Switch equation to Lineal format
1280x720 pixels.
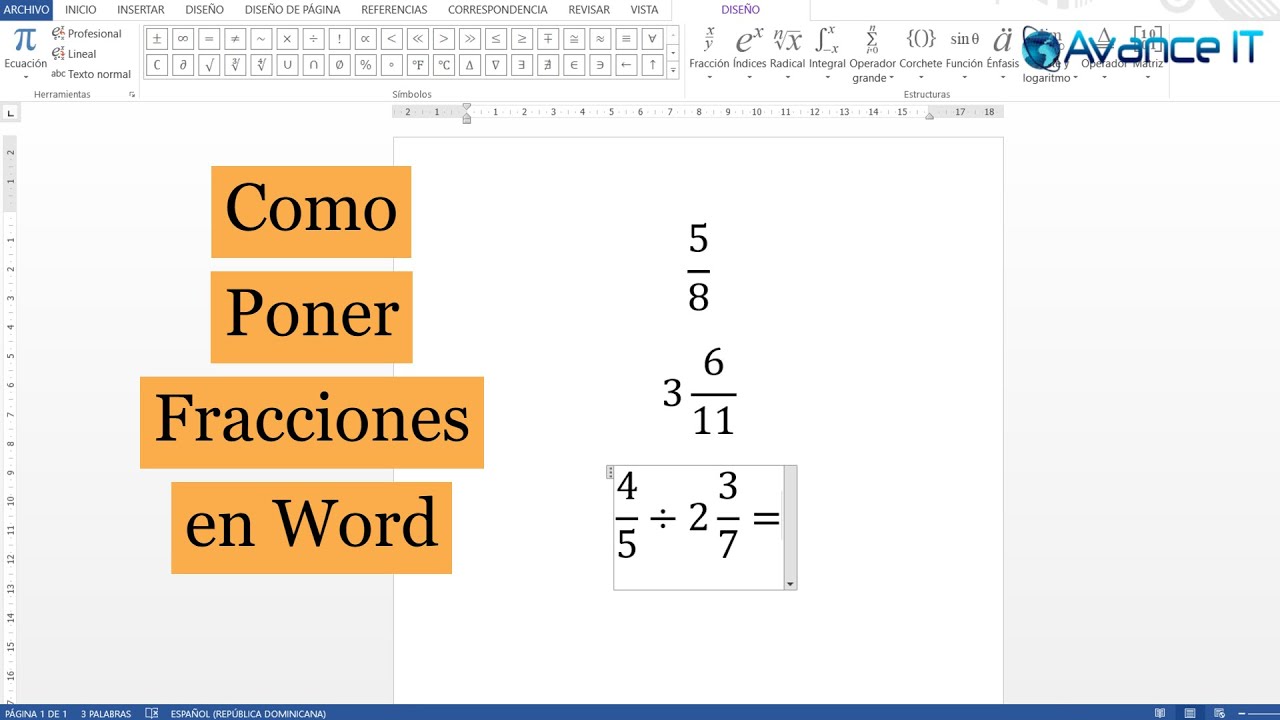pos(74,54)
